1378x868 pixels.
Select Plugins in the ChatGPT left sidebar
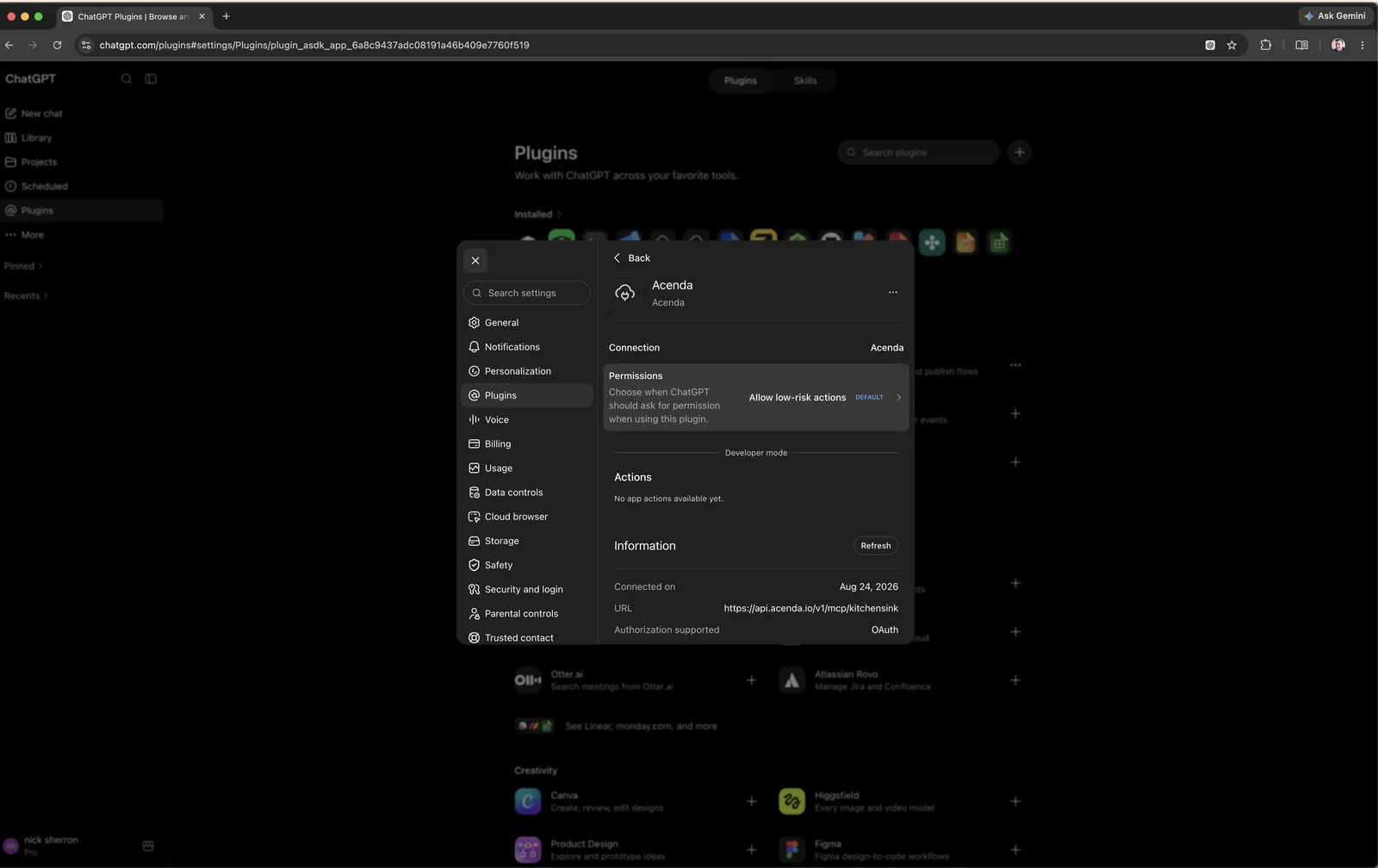click(82, 210)
